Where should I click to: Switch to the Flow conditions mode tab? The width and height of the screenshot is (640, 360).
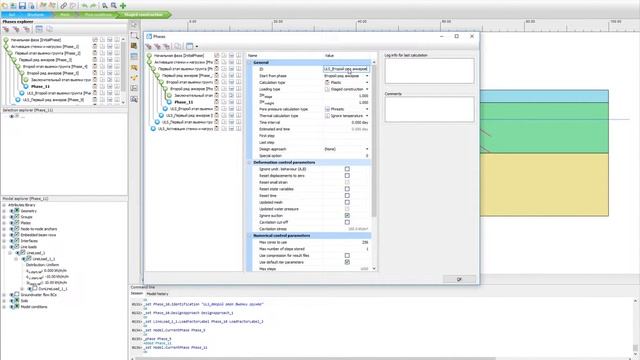click(x=98, y=15)
